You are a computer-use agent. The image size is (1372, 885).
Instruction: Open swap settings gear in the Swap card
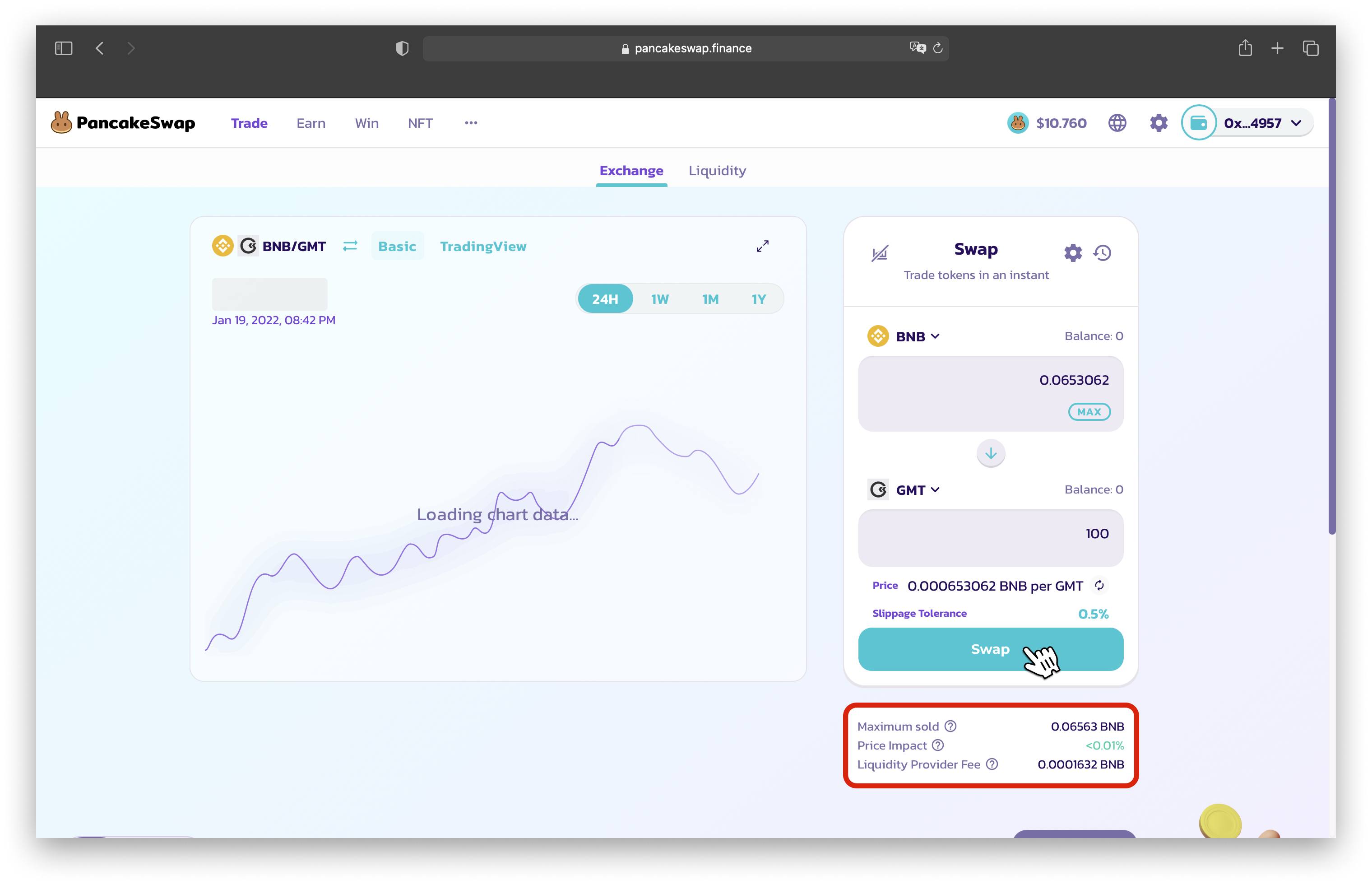pyautogui.click(x=1072, y=253)
